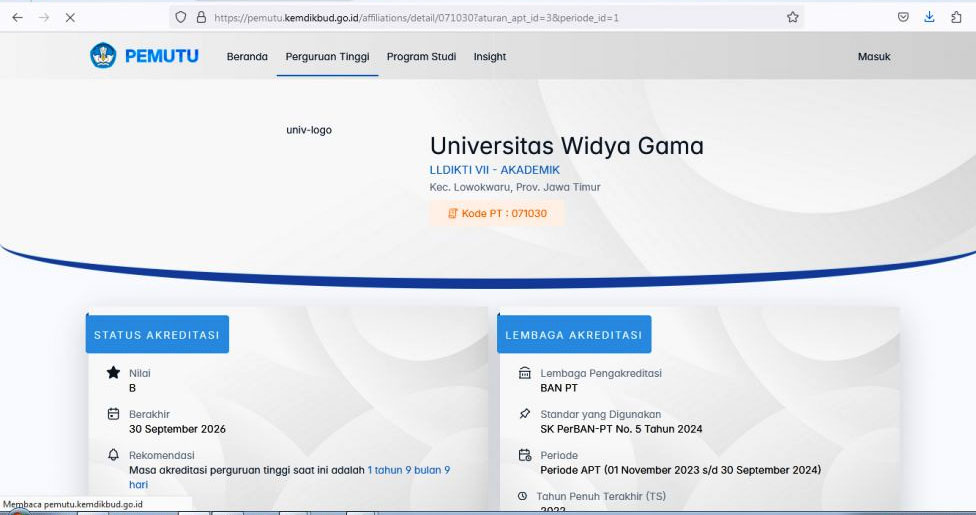This screenshot has height=515, width=976.
Task: Click the browser forward arrow
Action: click(x=44, y=17)
